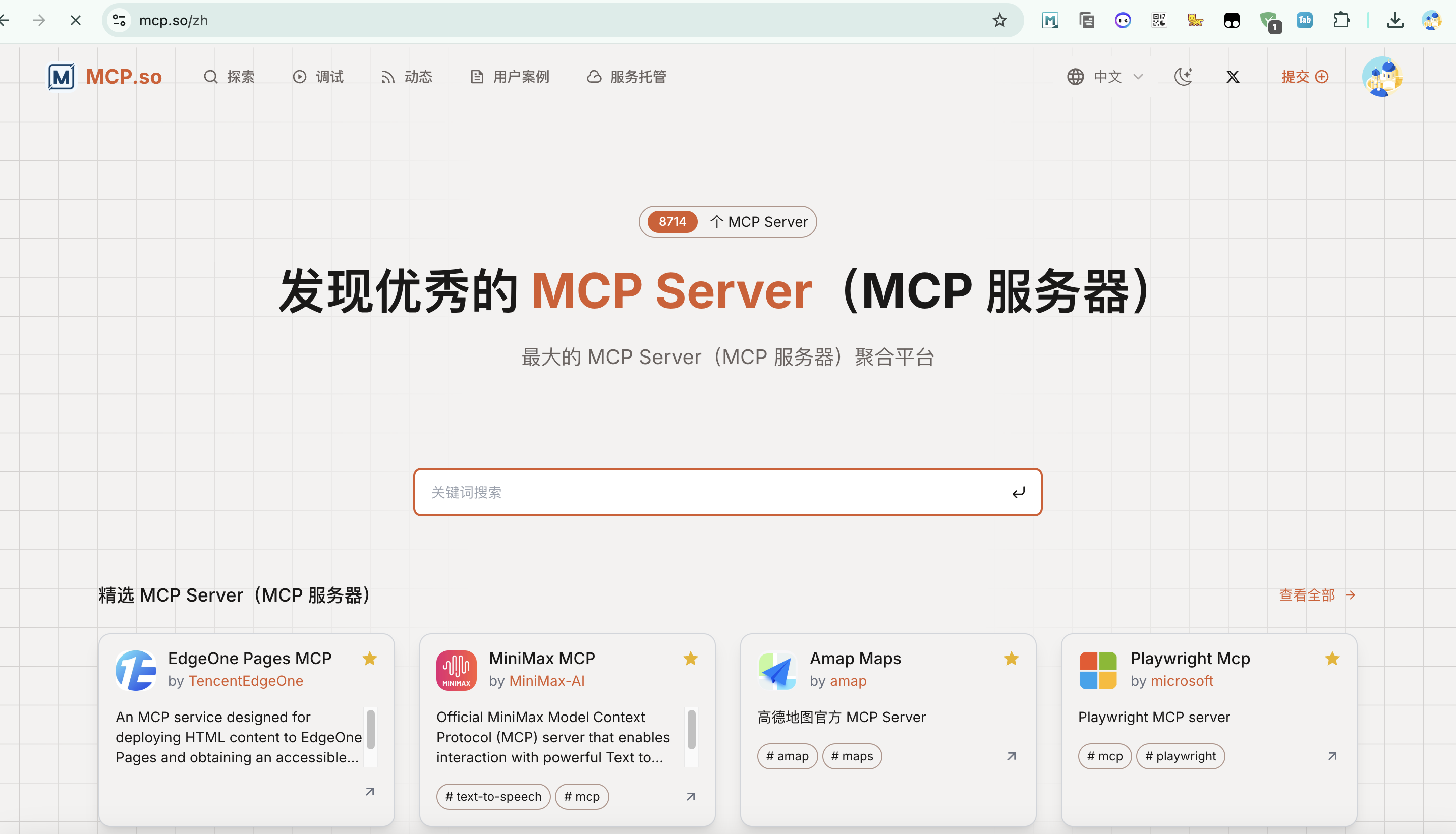This screenshot has width=1456, height=834.
Task: Open the Downloads icon in the browser toolbar
Action: pos(1395,20)
